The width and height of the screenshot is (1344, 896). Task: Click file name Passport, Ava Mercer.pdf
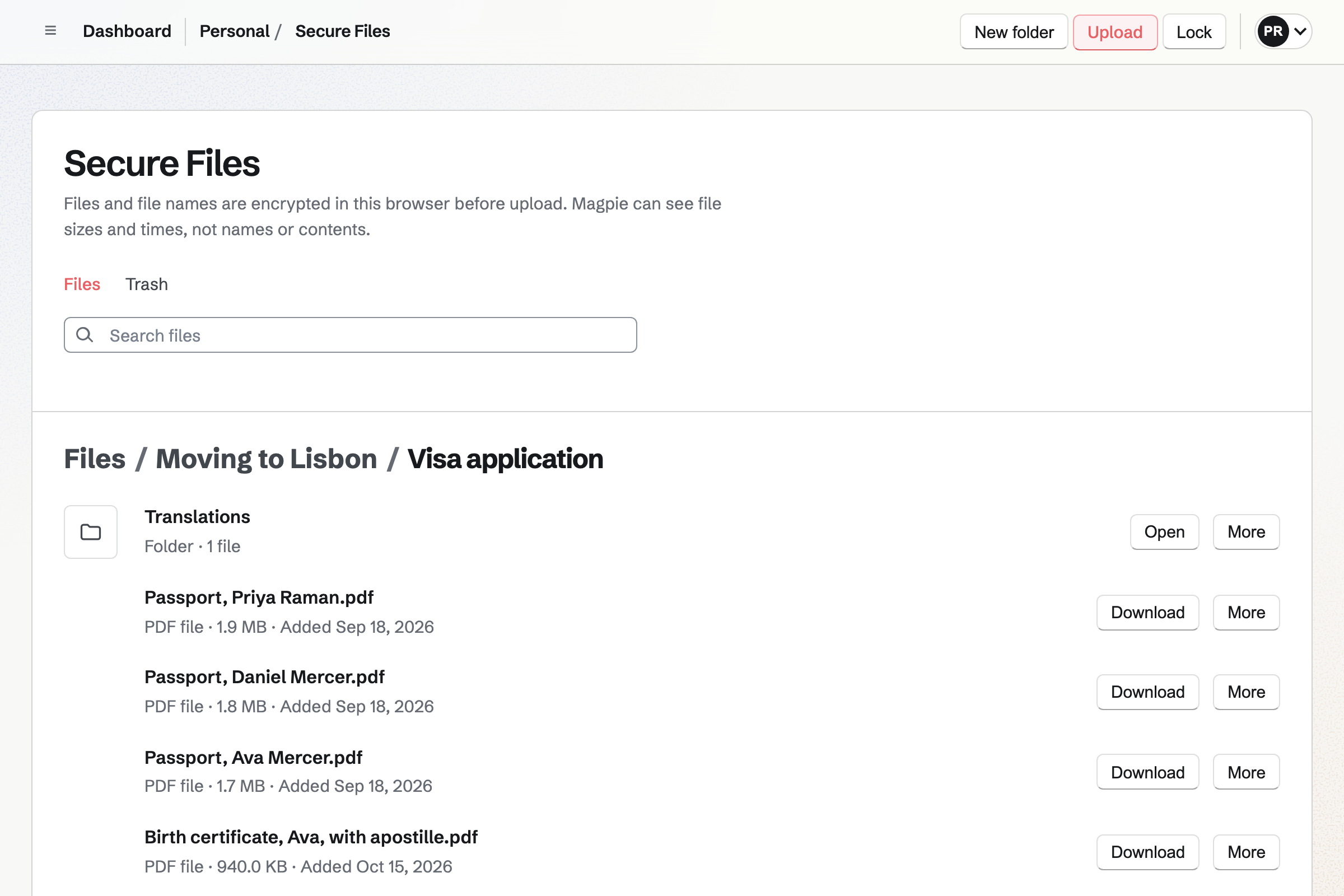click(253, 757)
